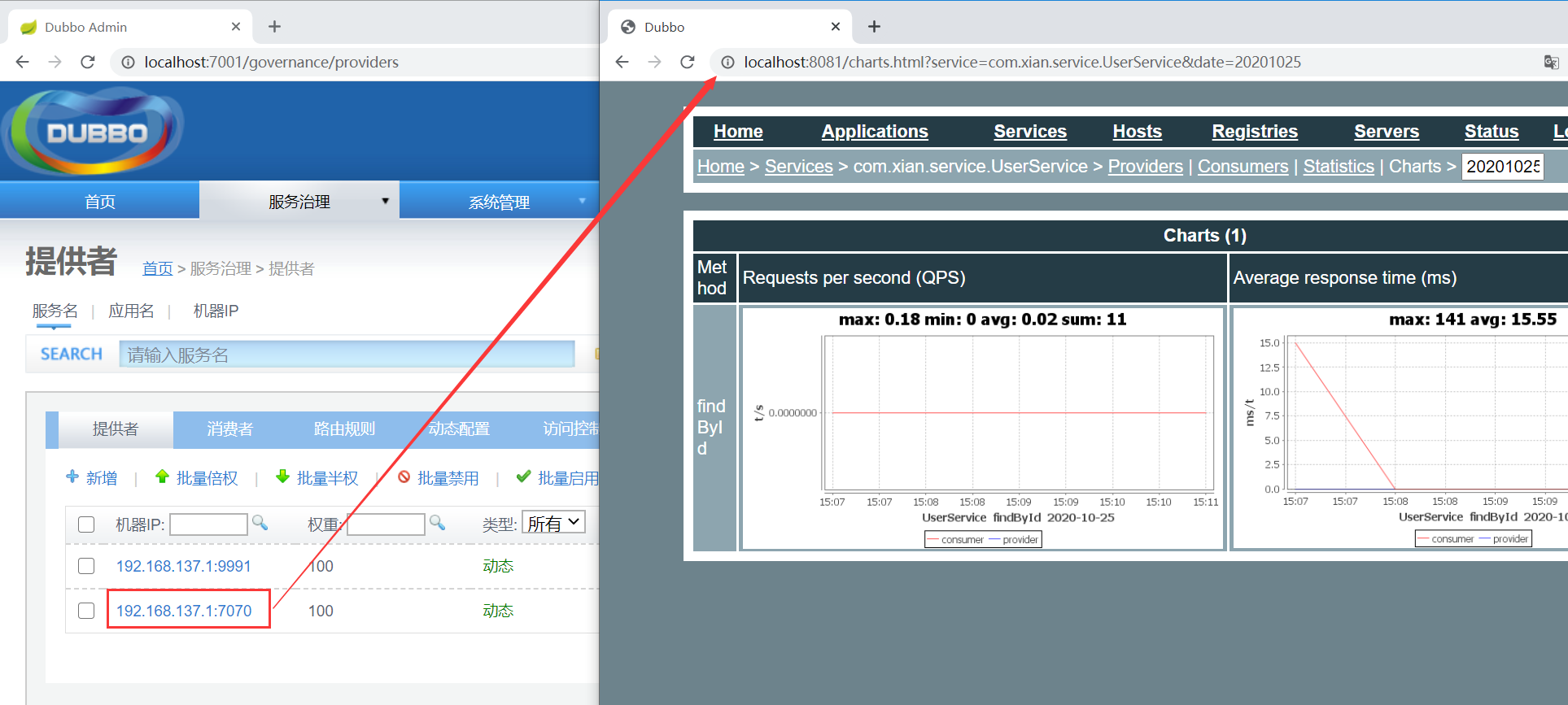Click the DUBBO logo
The height and width of the screenshot is (705, 1568).
(94, 131)
